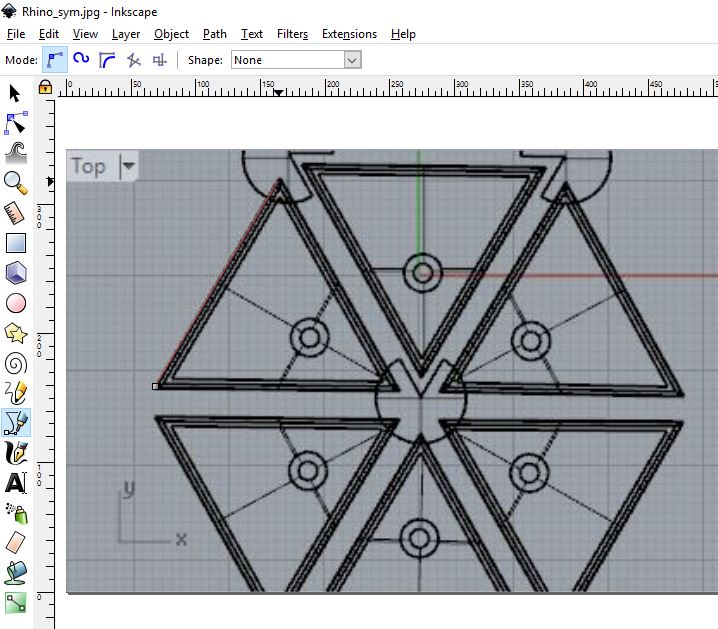Screen dimensions: 718x629
Task: Open the Help menu
Action: tap(403, 34)
